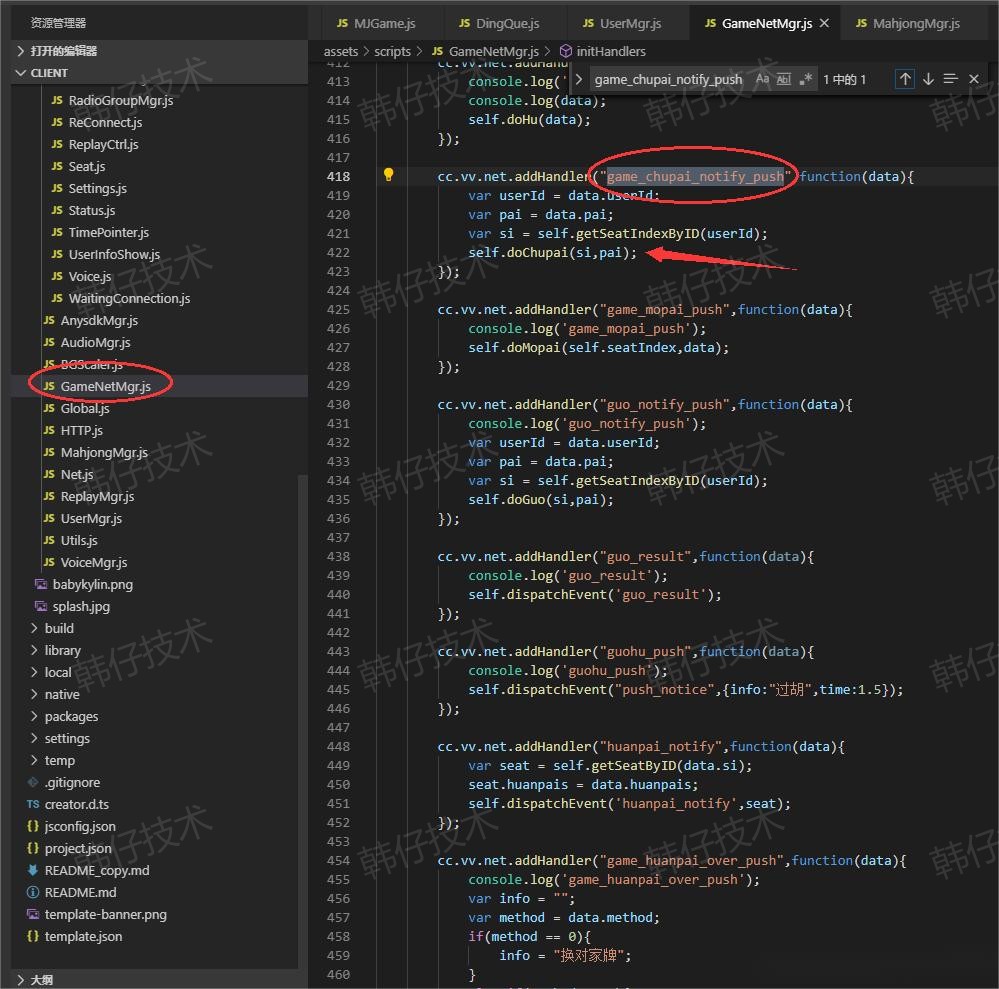Open Seat.js file

pos(87,166)
